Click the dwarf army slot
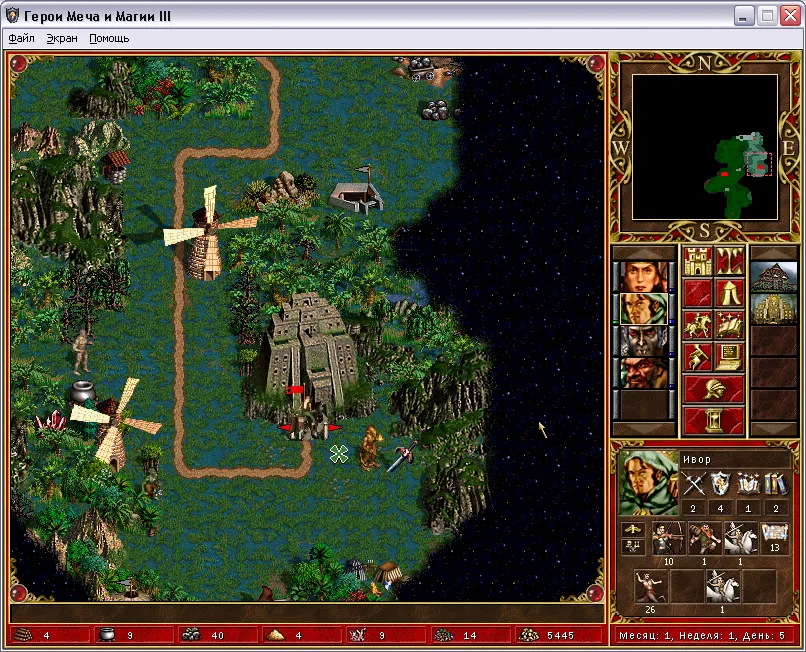This screenshot has width=806, height=652. pyautogui.click(x=705, y=538)
